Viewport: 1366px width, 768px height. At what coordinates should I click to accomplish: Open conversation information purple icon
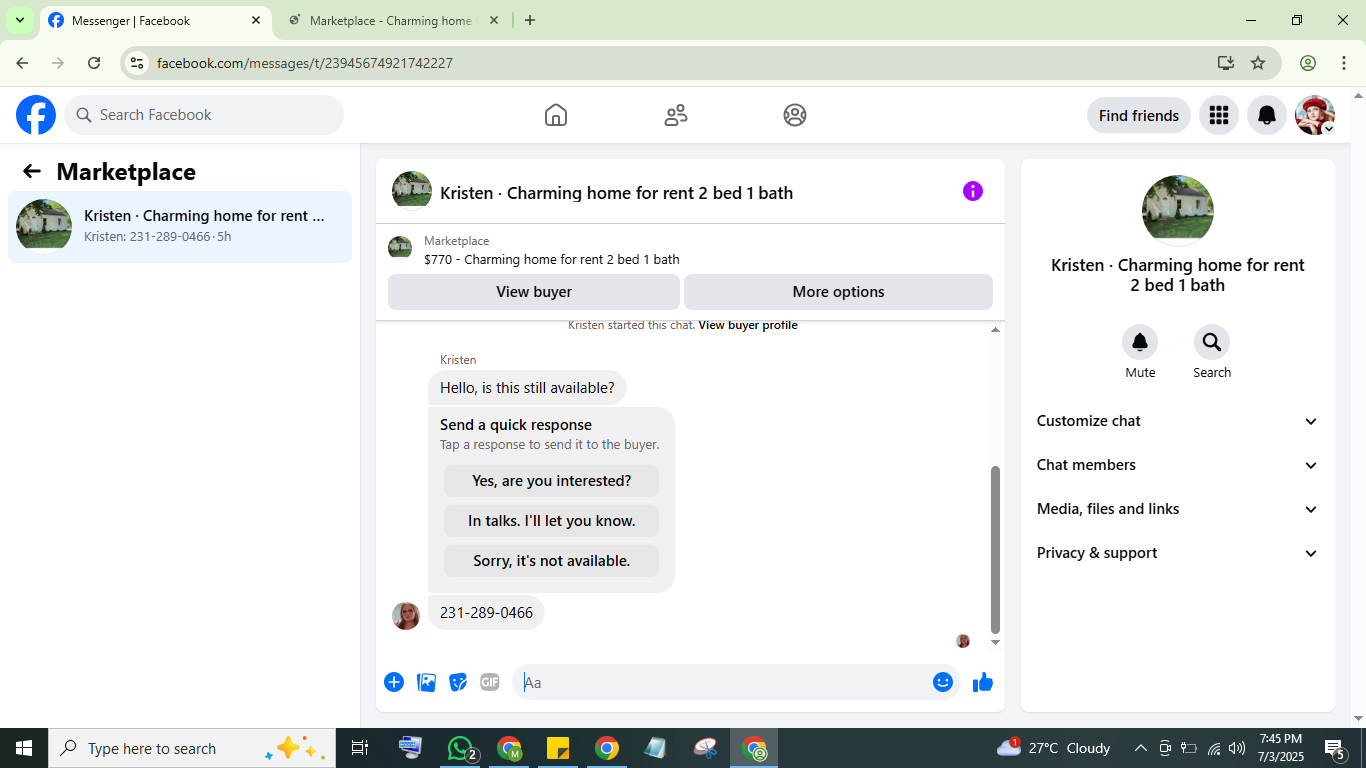click(973, 191)
